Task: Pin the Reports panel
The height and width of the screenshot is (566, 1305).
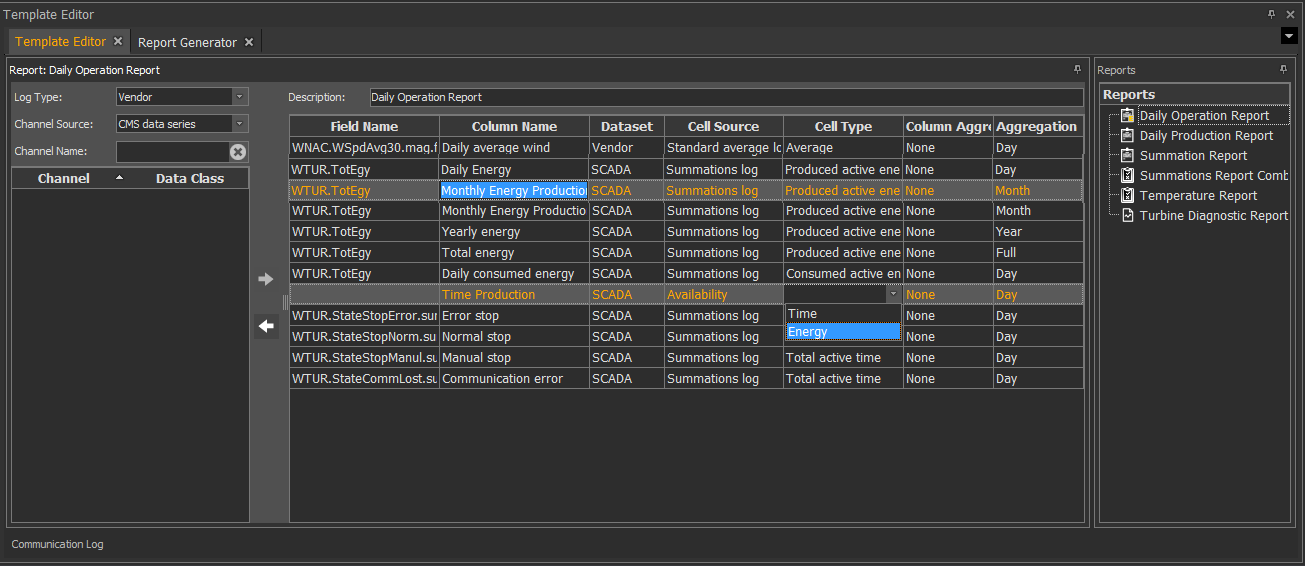Action: (1283, 70)
